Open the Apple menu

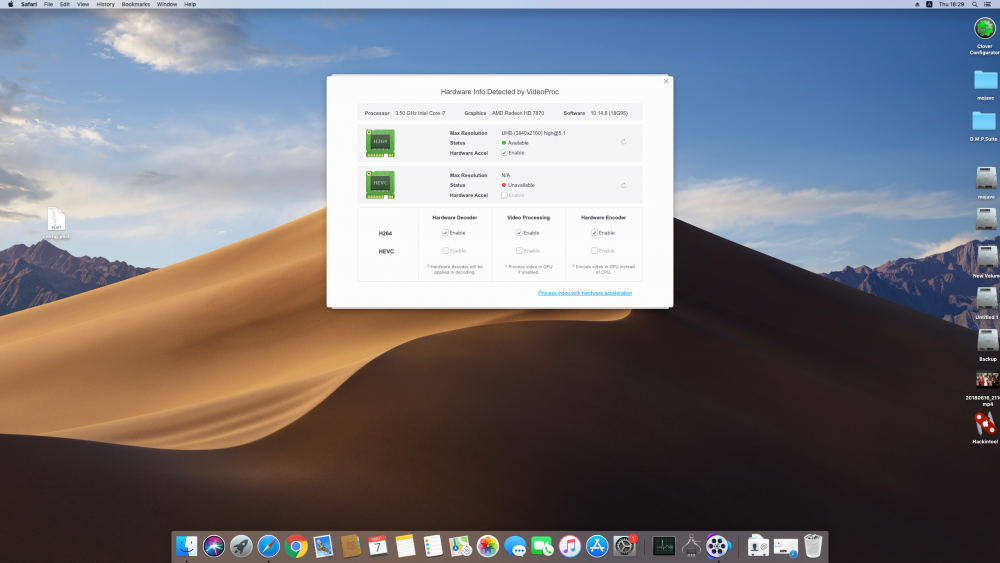(x=10, y=4)
